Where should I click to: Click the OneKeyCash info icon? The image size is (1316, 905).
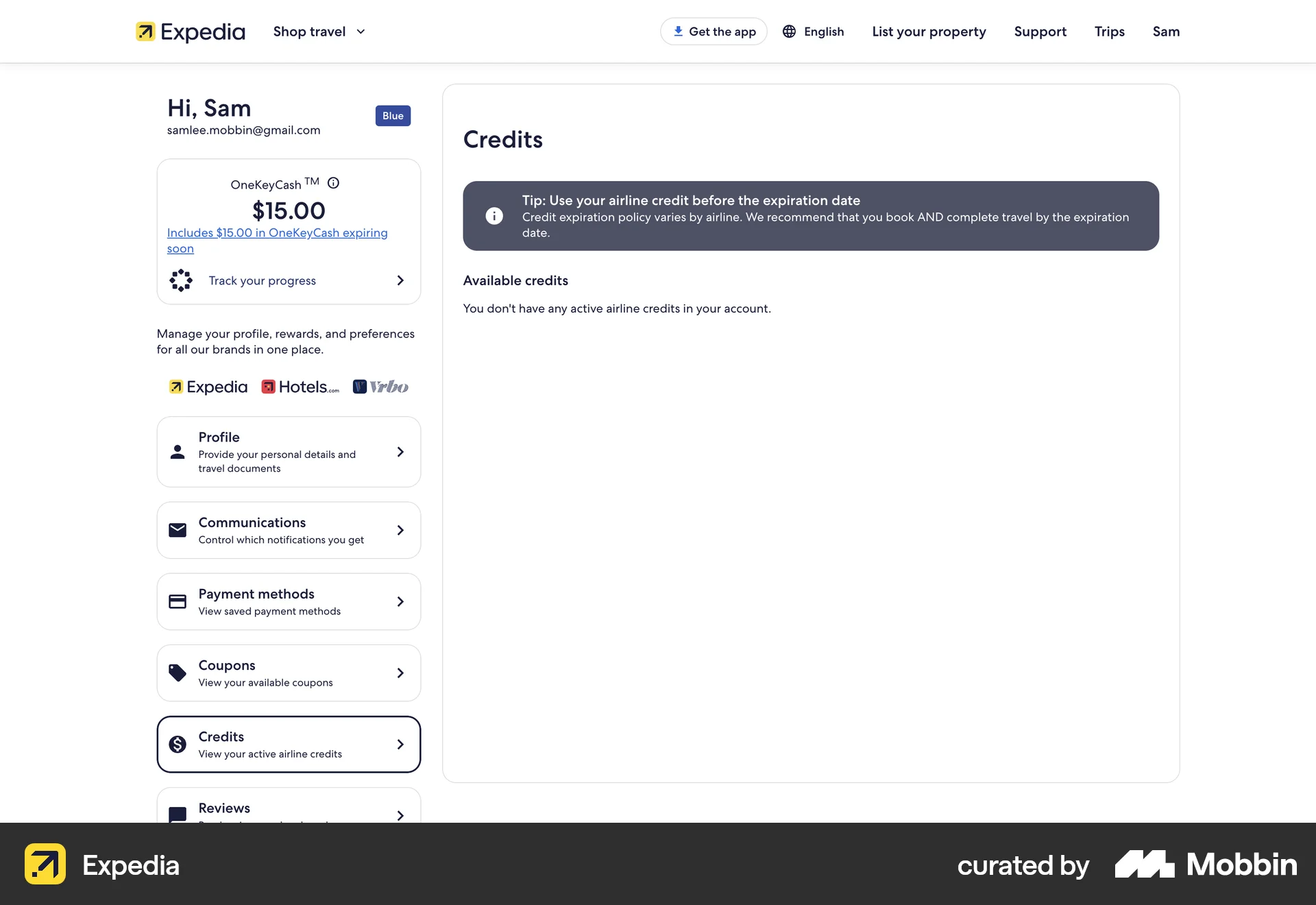(x=333, y=182)
